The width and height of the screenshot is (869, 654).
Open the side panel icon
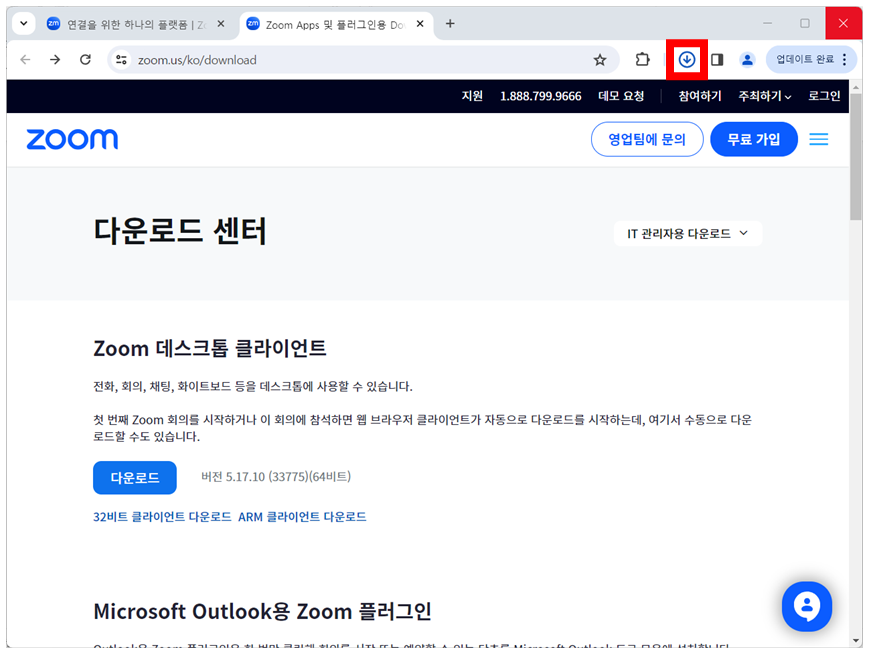tap(717, 59)
